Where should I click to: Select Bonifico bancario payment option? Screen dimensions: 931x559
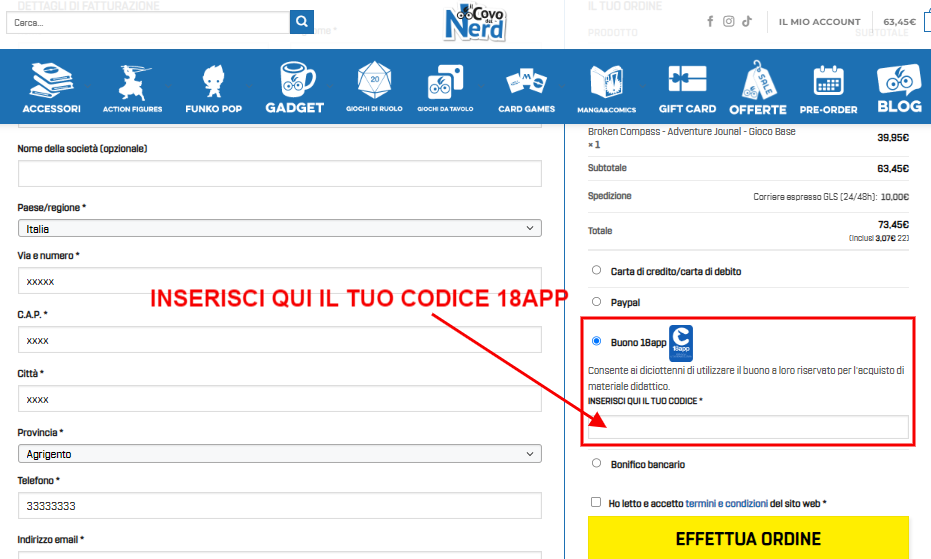(x=597, y=463)
